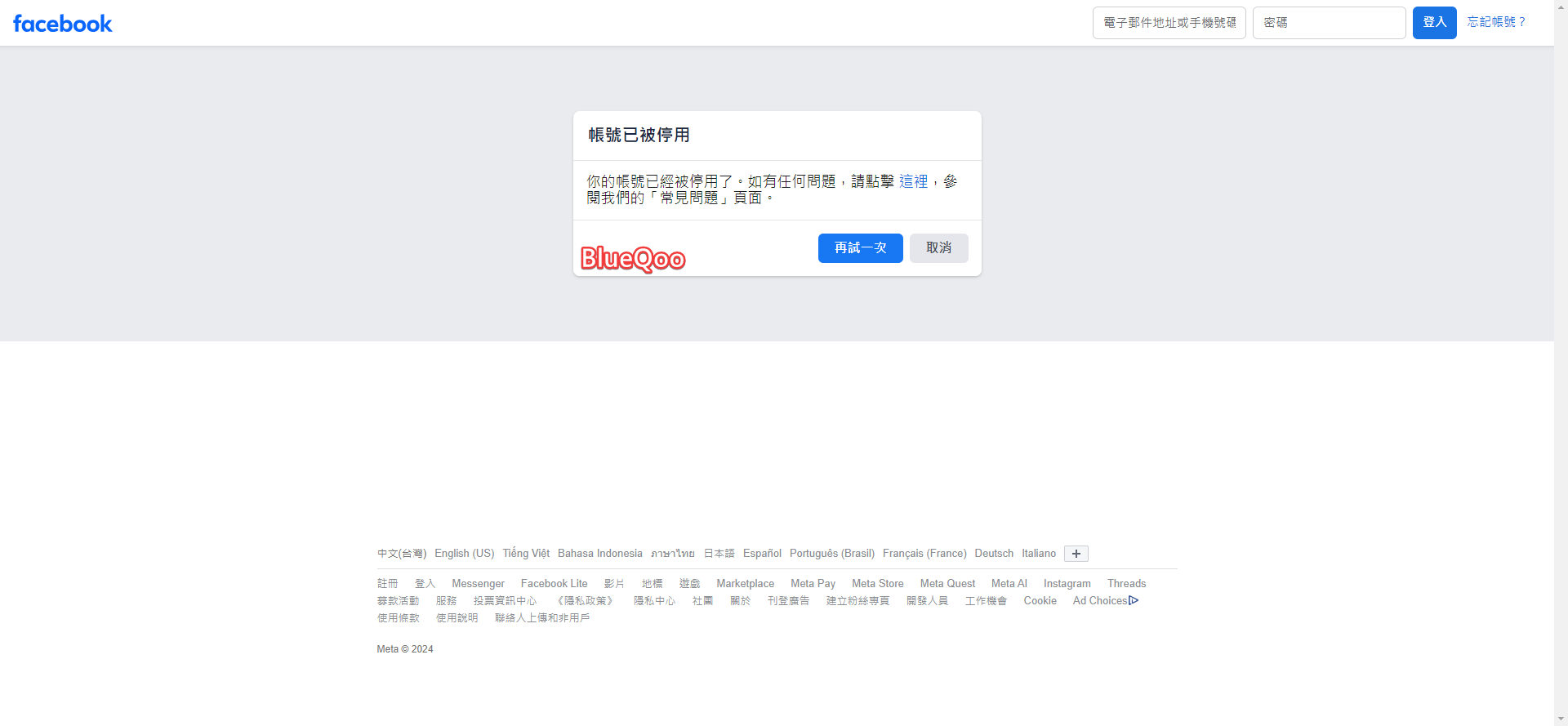Open the Messenger footer link
Screen dimensions: 1568x726
tap(478, 584)
